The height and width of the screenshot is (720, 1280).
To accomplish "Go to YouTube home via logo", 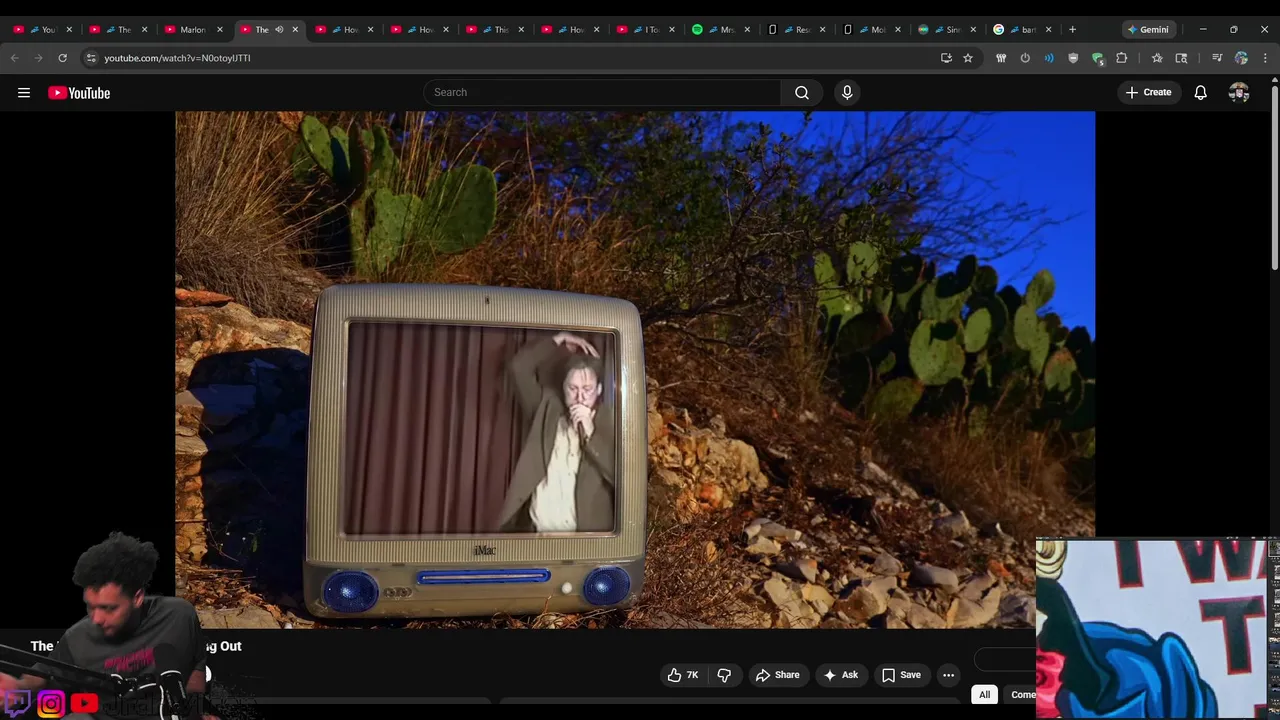I will (79, 93).
